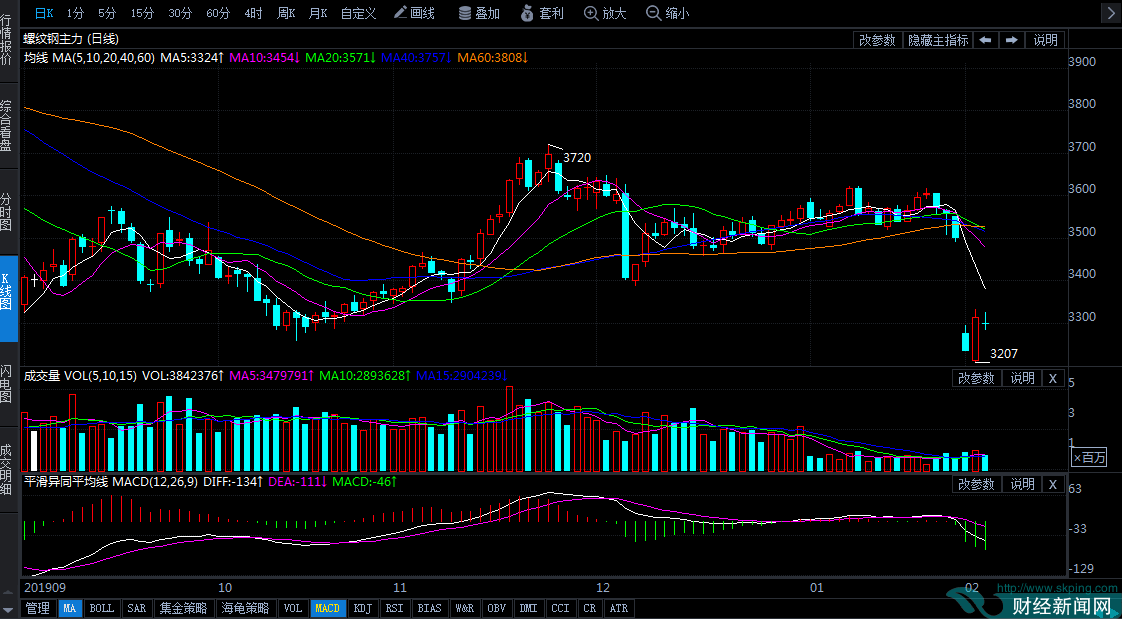The image size is (1122, 619).
Task: Click the right arrow next to 隐藏主指标
Action: tap(1011, 40)
